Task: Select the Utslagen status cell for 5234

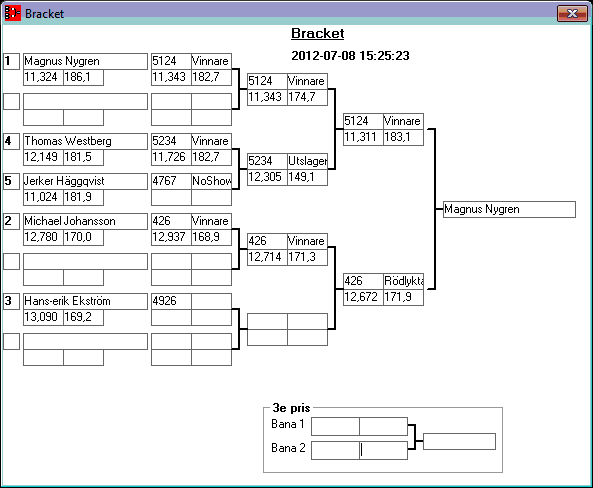Action: 307,161
